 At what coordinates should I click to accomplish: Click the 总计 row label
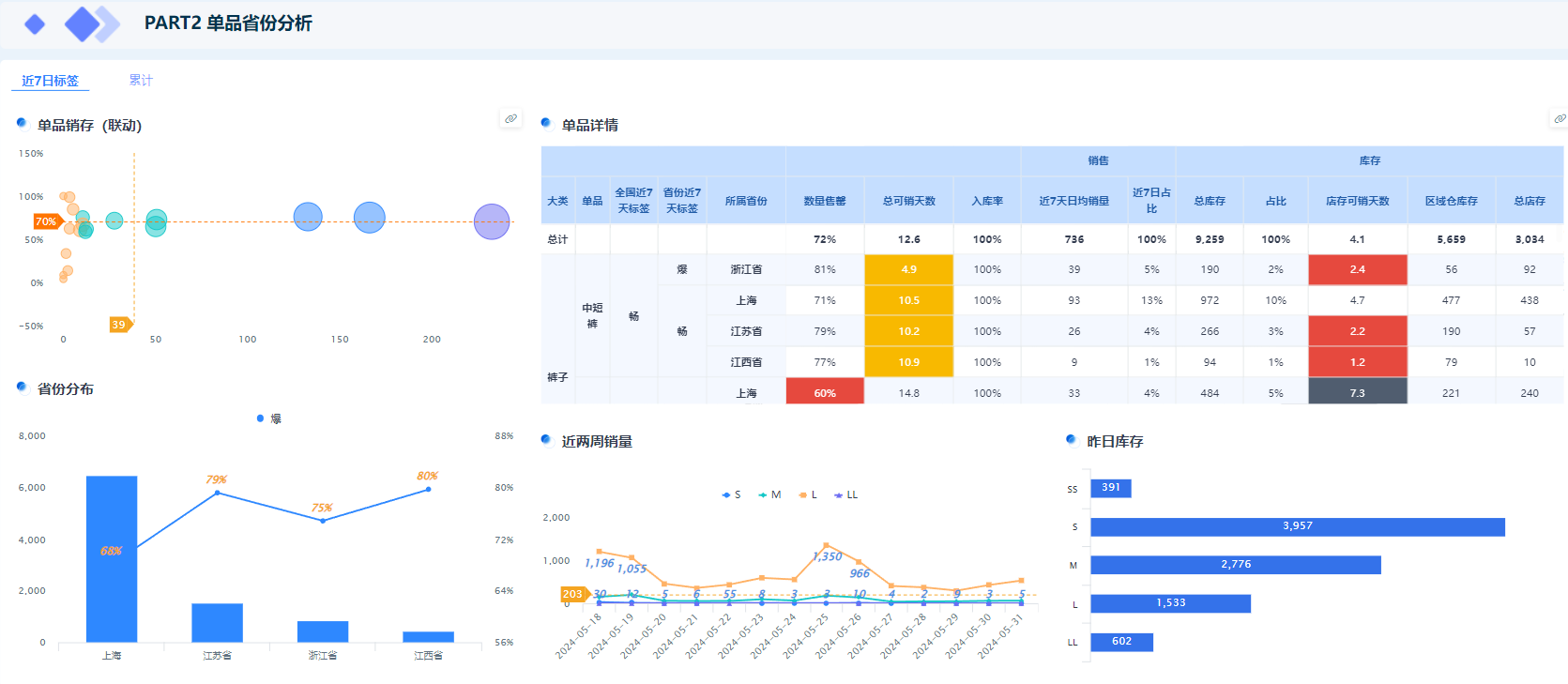point(557,239)
